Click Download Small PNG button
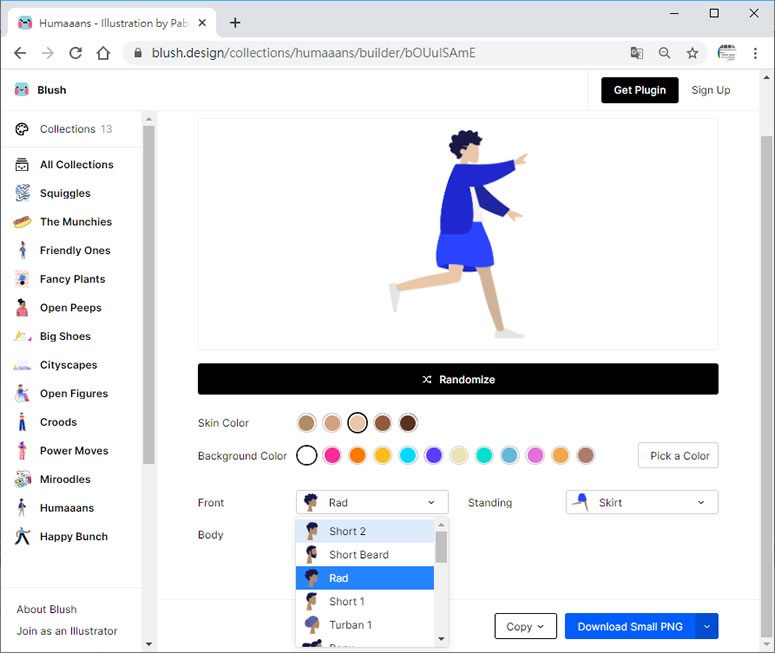Viewport: 775px width, 653px height. pos(630,626)
